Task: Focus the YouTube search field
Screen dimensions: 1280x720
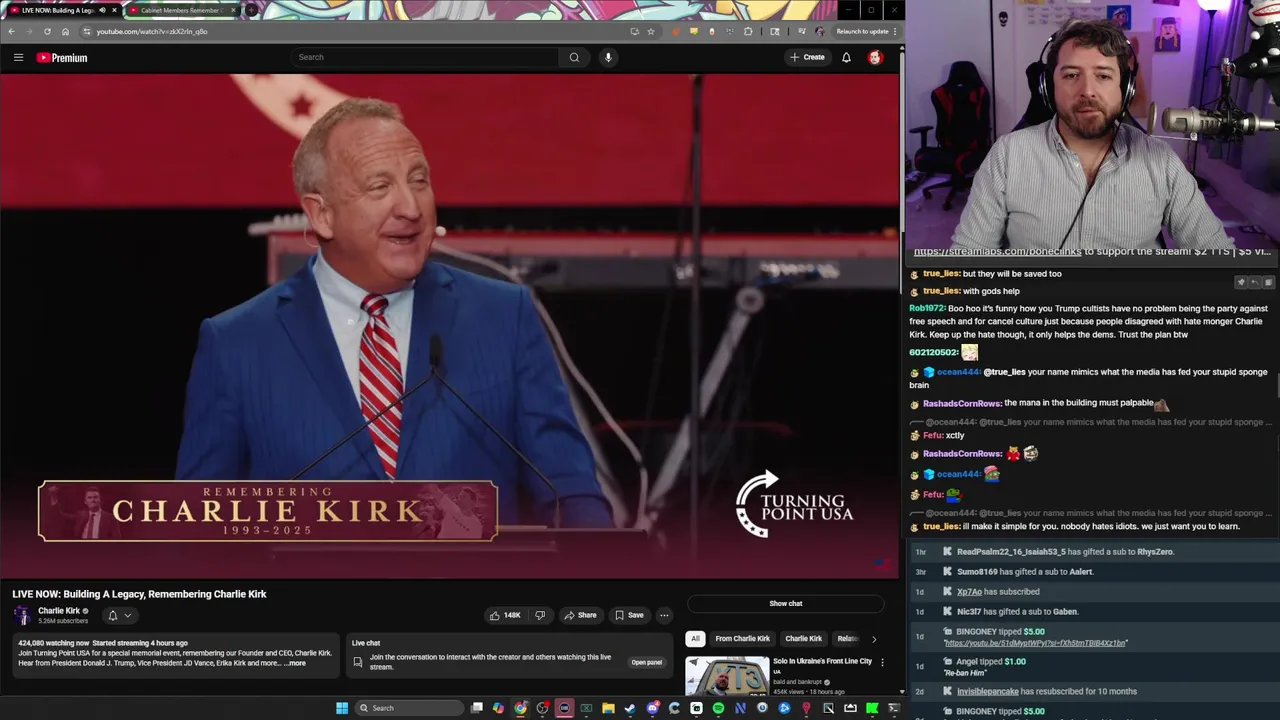Action: 425,57
